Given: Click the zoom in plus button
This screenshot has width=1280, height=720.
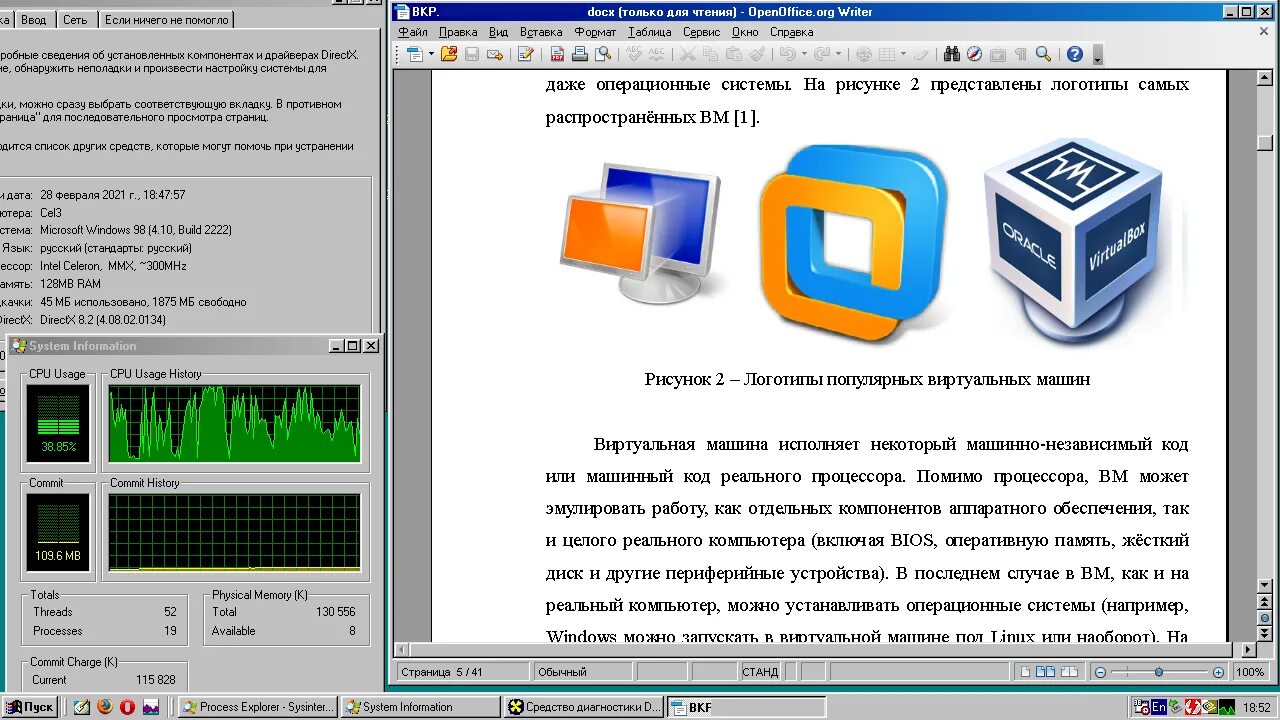Looking at the screenshot, I should coord(1218,672).
